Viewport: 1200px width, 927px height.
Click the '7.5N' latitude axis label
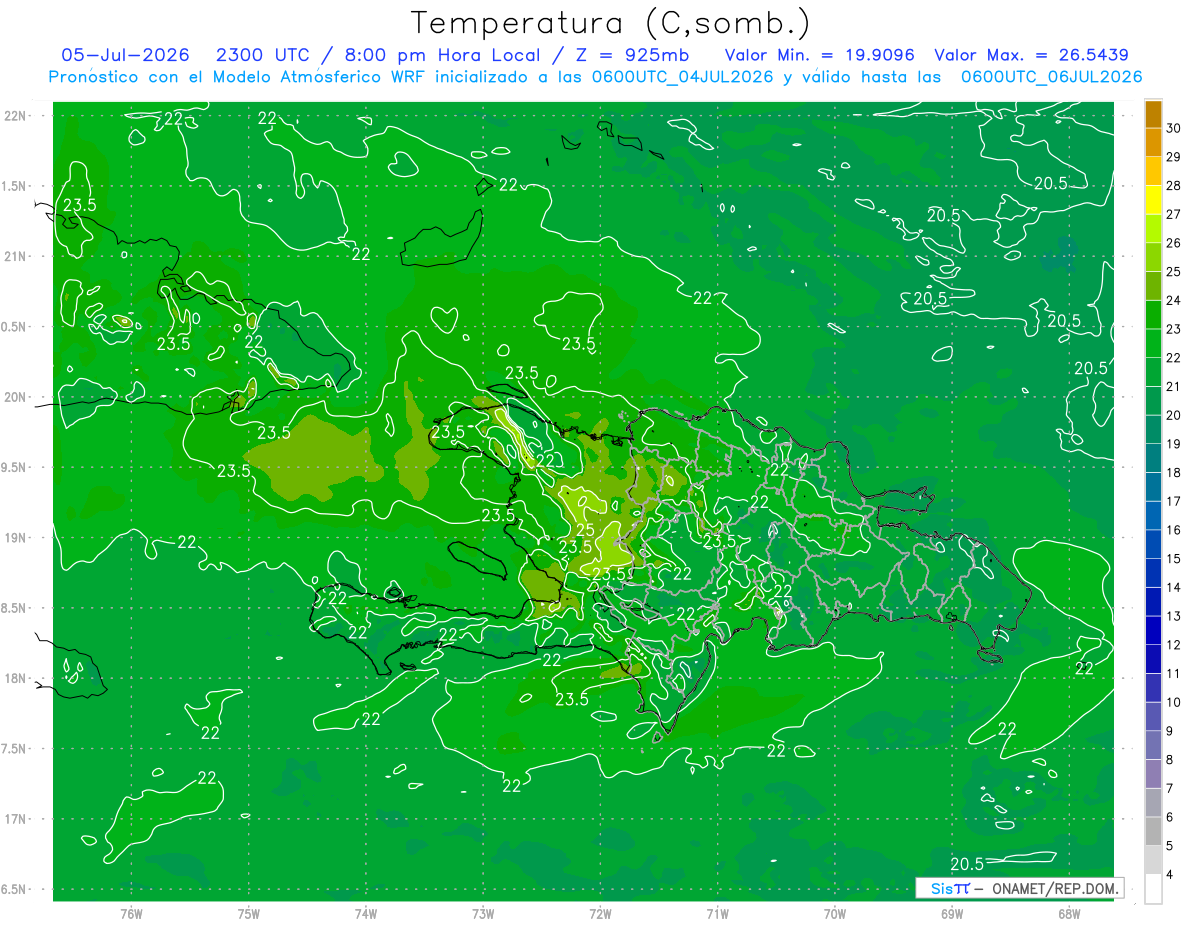point(15,749)
